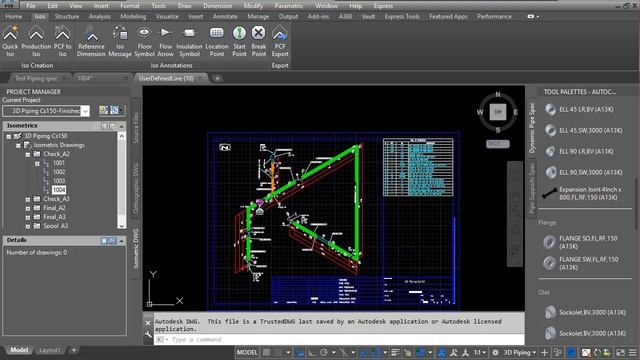Switch to Test Piping spec document tab
Image resolution: width=640 pixels, height=360 pixels.
click(36, 78)
